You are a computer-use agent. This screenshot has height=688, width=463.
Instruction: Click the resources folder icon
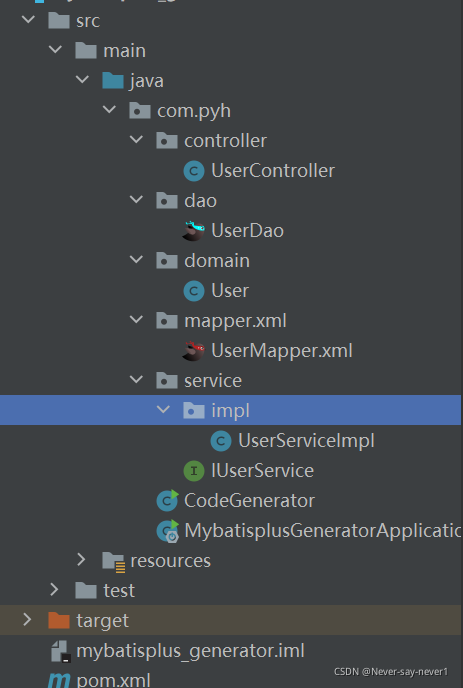point(114,562)
